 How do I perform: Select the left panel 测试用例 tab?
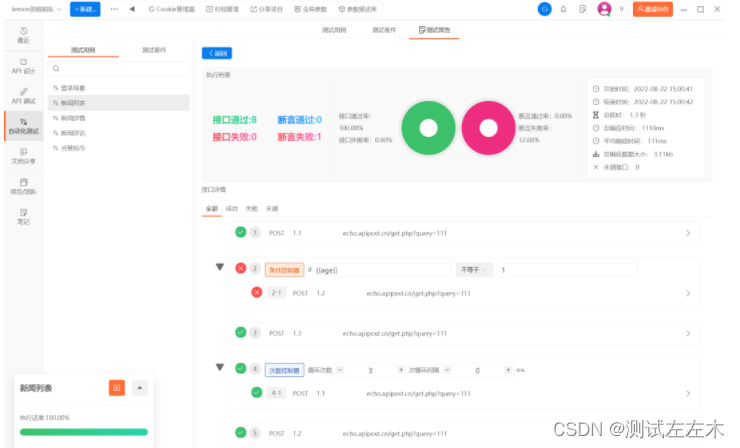coord(83,50)
